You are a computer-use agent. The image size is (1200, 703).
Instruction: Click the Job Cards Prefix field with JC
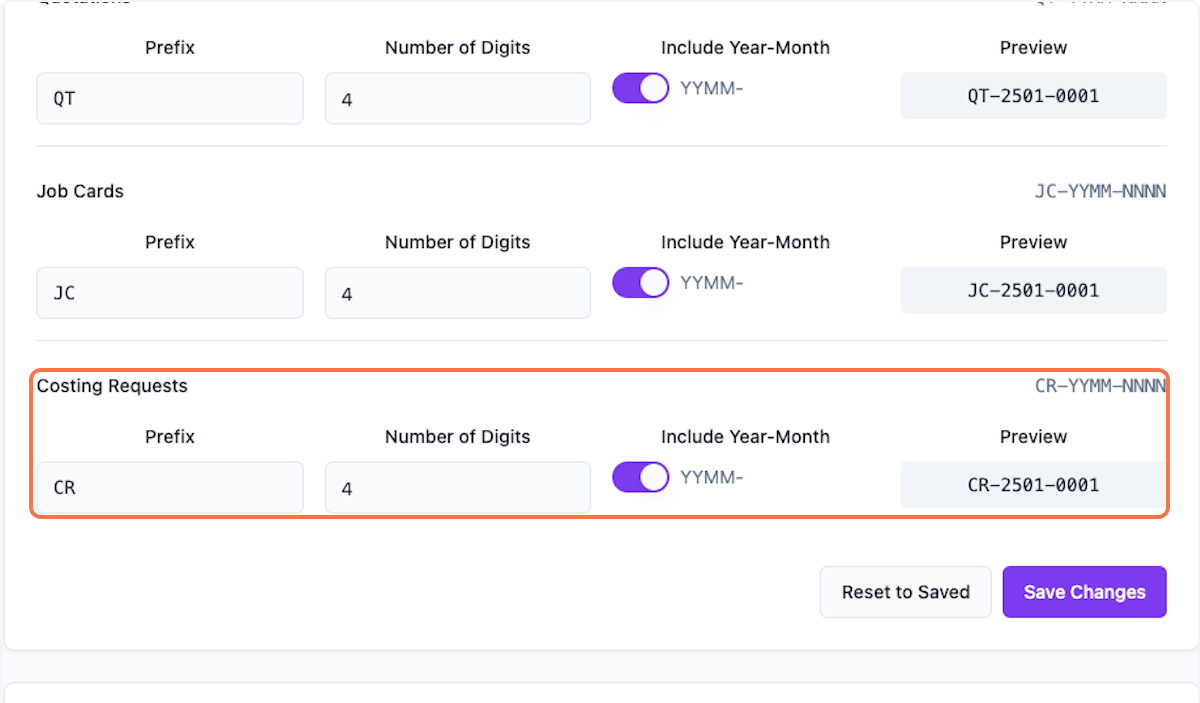[170, 293]
